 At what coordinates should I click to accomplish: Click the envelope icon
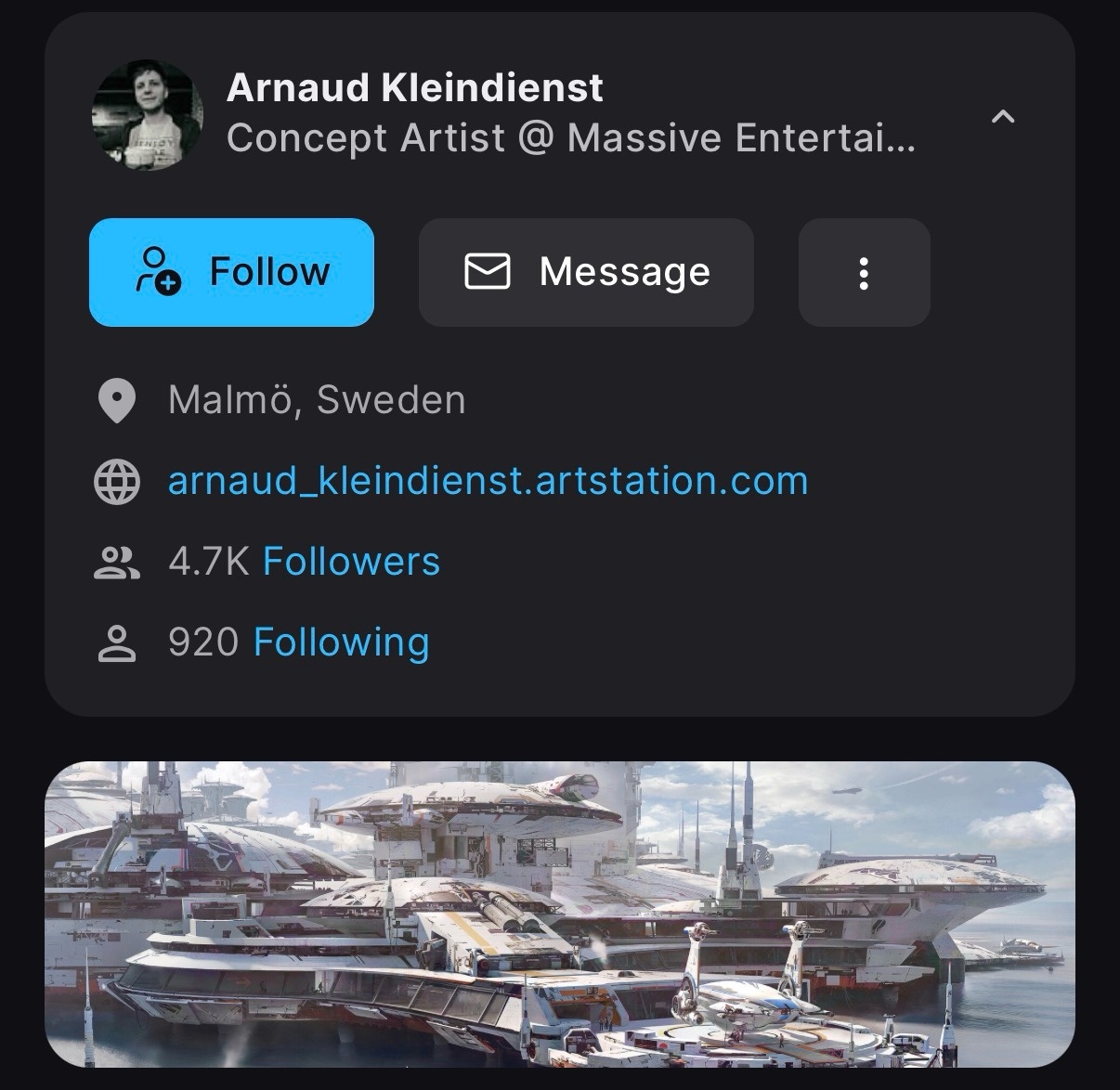(x=488, y=272)
